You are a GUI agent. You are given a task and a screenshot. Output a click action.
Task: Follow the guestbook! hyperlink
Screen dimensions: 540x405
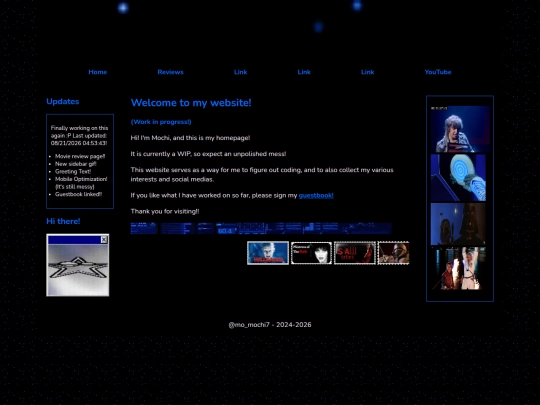[x=316, y=195]
